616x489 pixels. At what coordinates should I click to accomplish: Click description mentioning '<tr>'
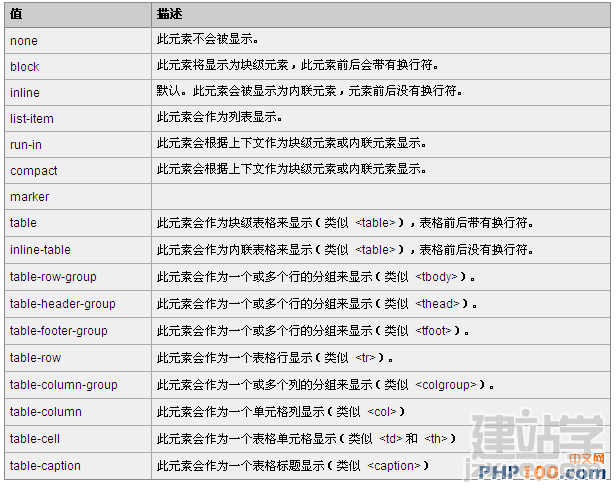[275, 358]
